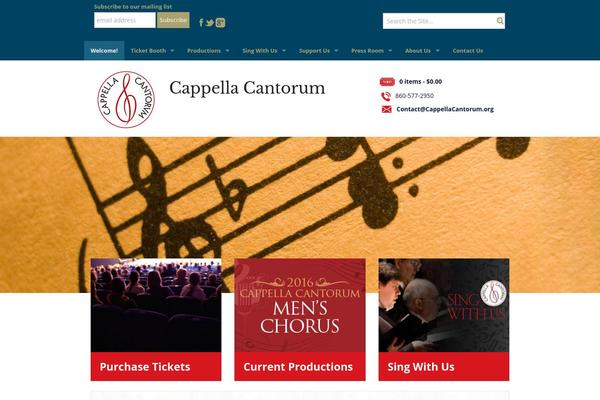Viewport: 600px width, 400px height.
Task: Open the Men's Chorus Current Productions tile
Action: (300, 320)
